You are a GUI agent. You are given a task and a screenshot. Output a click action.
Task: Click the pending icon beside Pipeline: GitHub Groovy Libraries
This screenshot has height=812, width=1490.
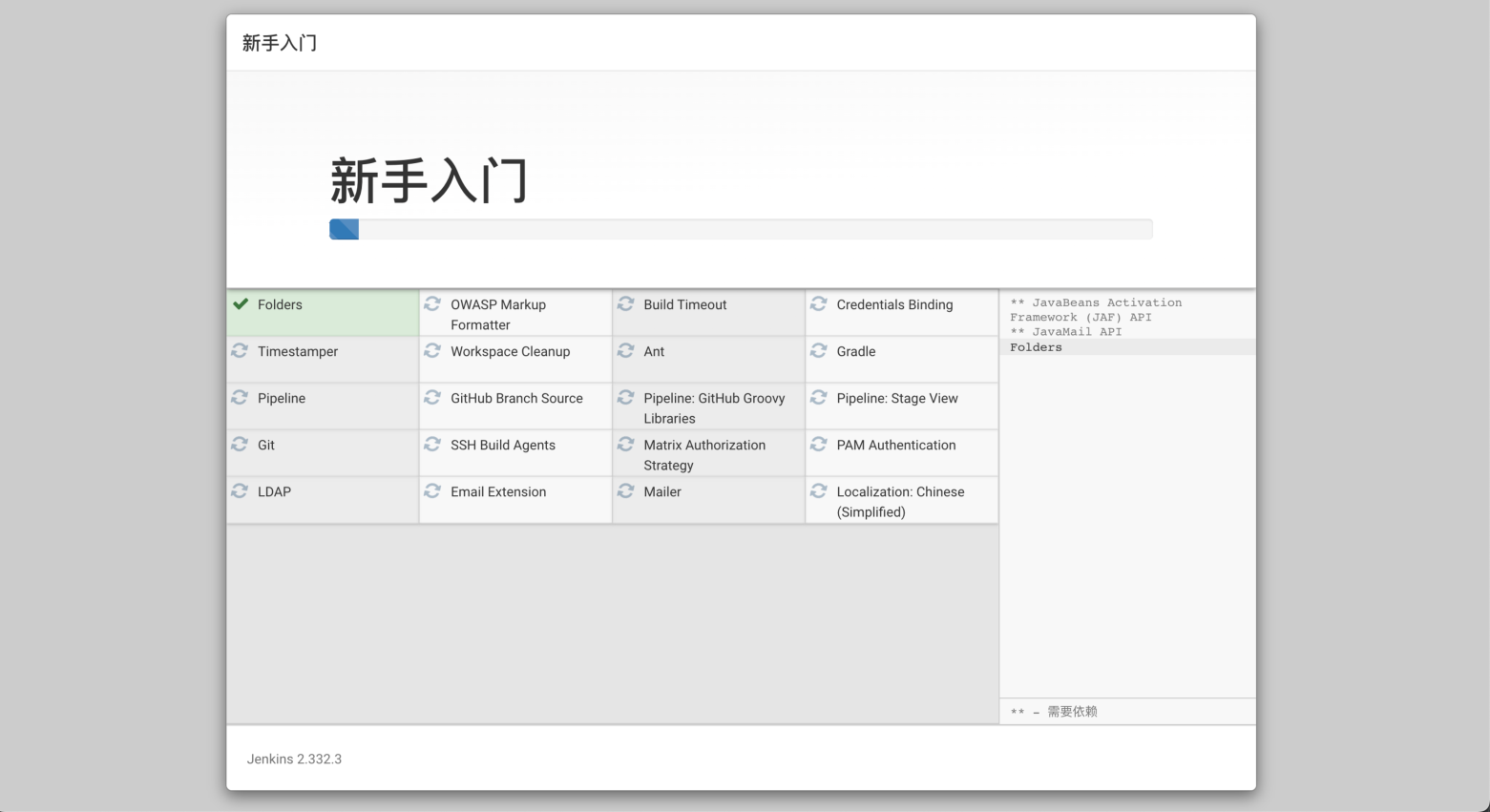click(625, 397)
